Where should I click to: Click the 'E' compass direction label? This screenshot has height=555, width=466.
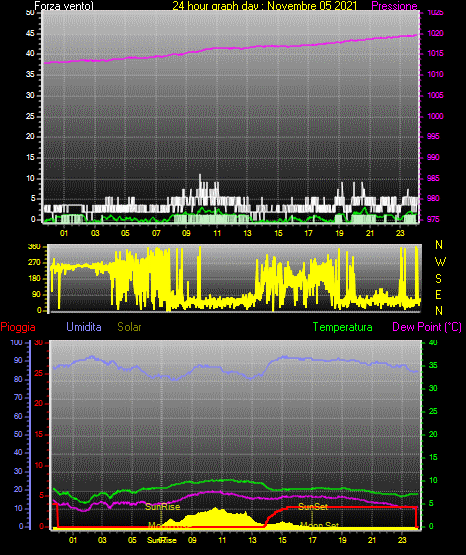438,294
